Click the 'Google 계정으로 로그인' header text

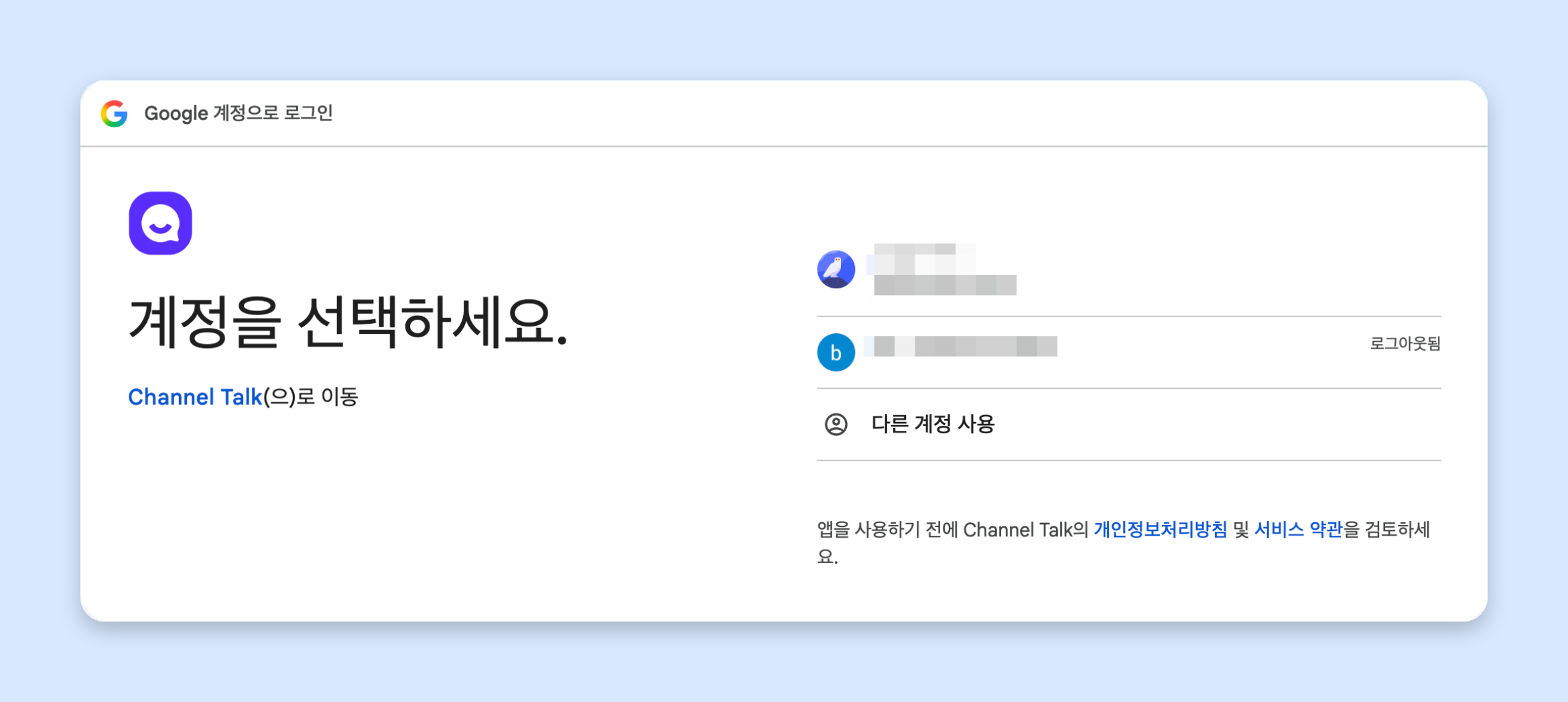coord(239,113)
